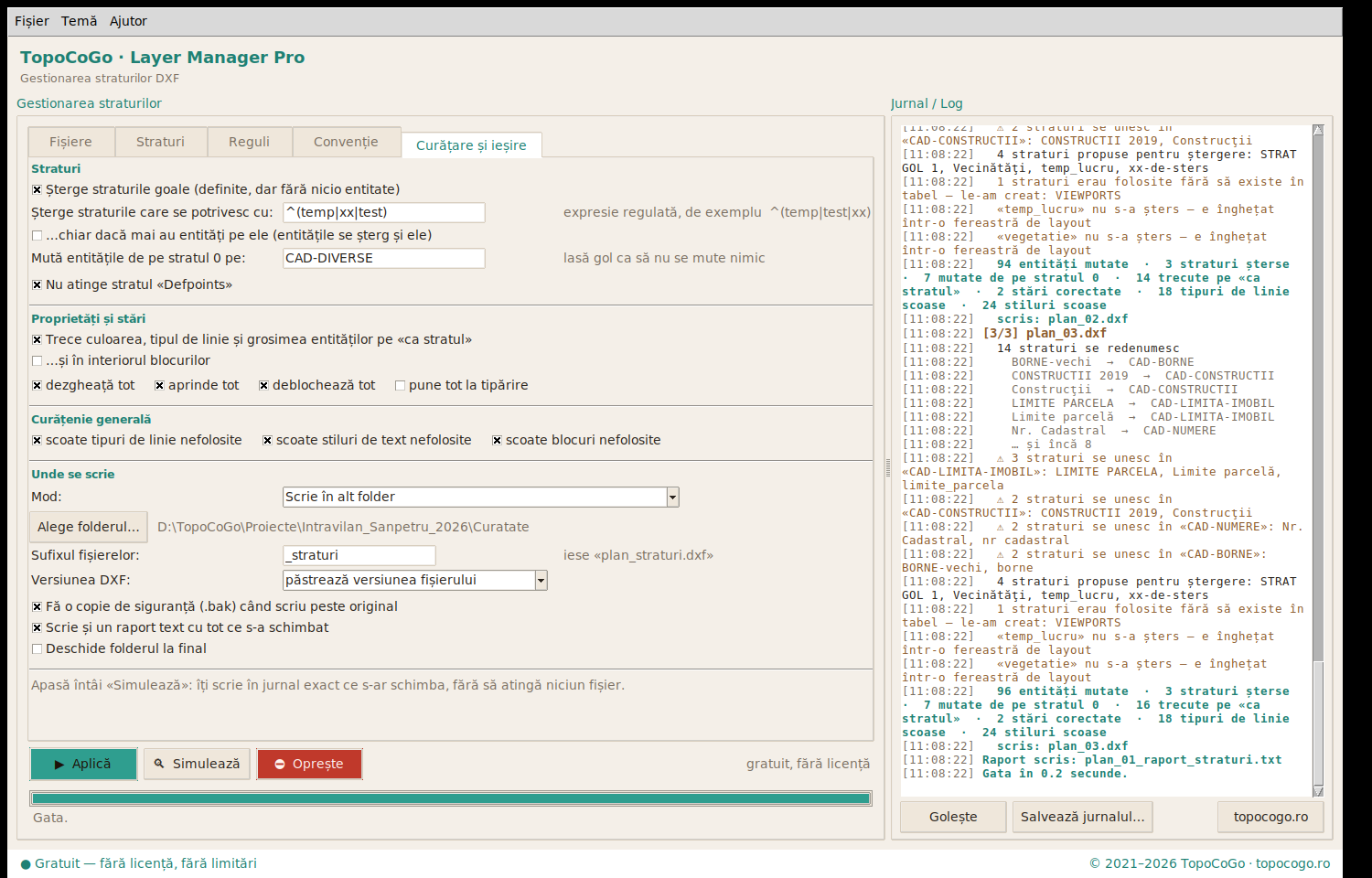
Task: Toggle 'Trece culoarea, tipul de linie' checkbox
Action: coord(37,340)
